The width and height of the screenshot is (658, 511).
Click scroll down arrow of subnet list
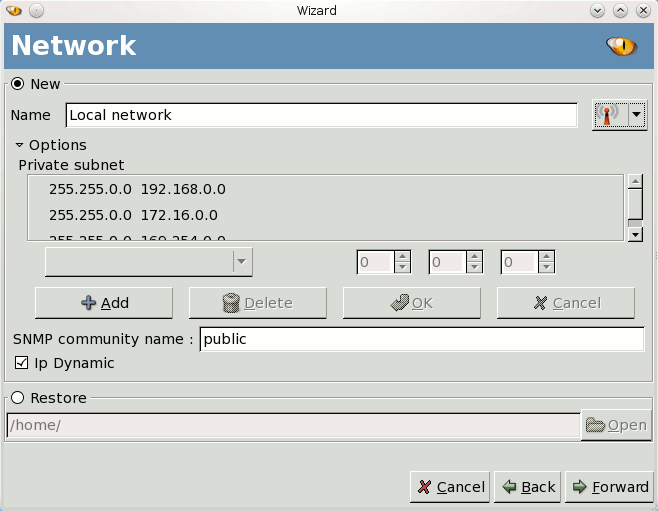(x=635, y=235)
